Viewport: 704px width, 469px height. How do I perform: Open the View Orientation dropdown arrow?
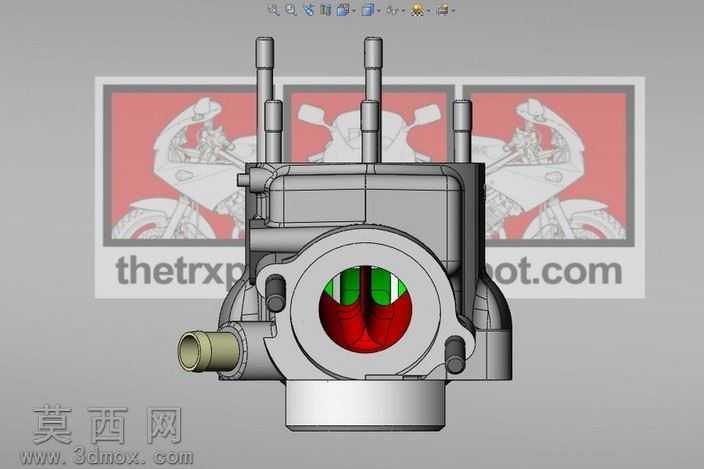[x=354, y=10]
